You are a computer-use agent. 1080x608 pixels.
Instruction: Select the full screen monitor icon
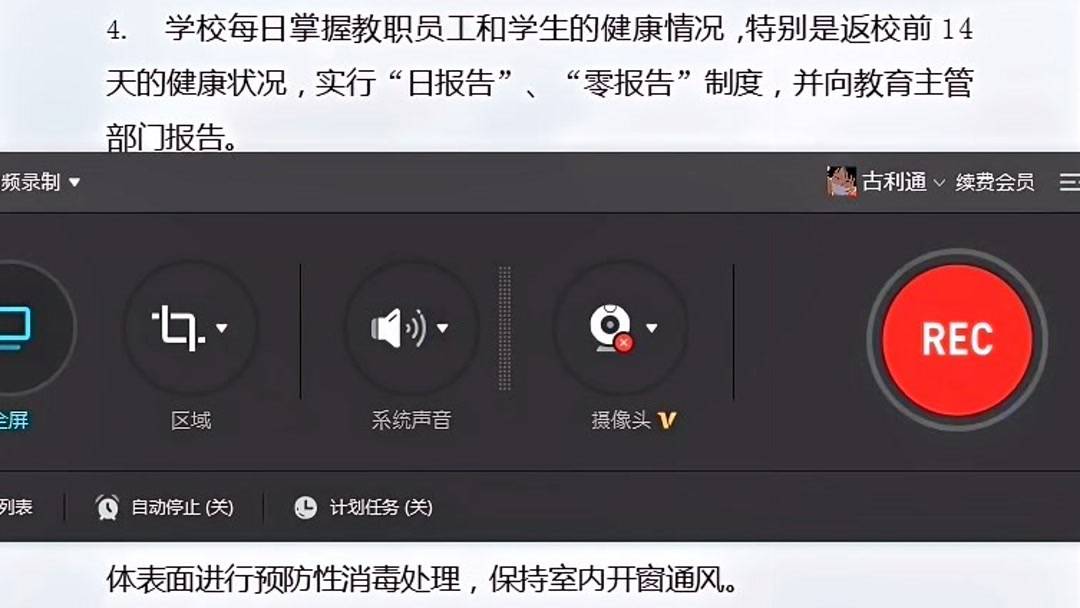pyautogui.click(x=15, y=328)
